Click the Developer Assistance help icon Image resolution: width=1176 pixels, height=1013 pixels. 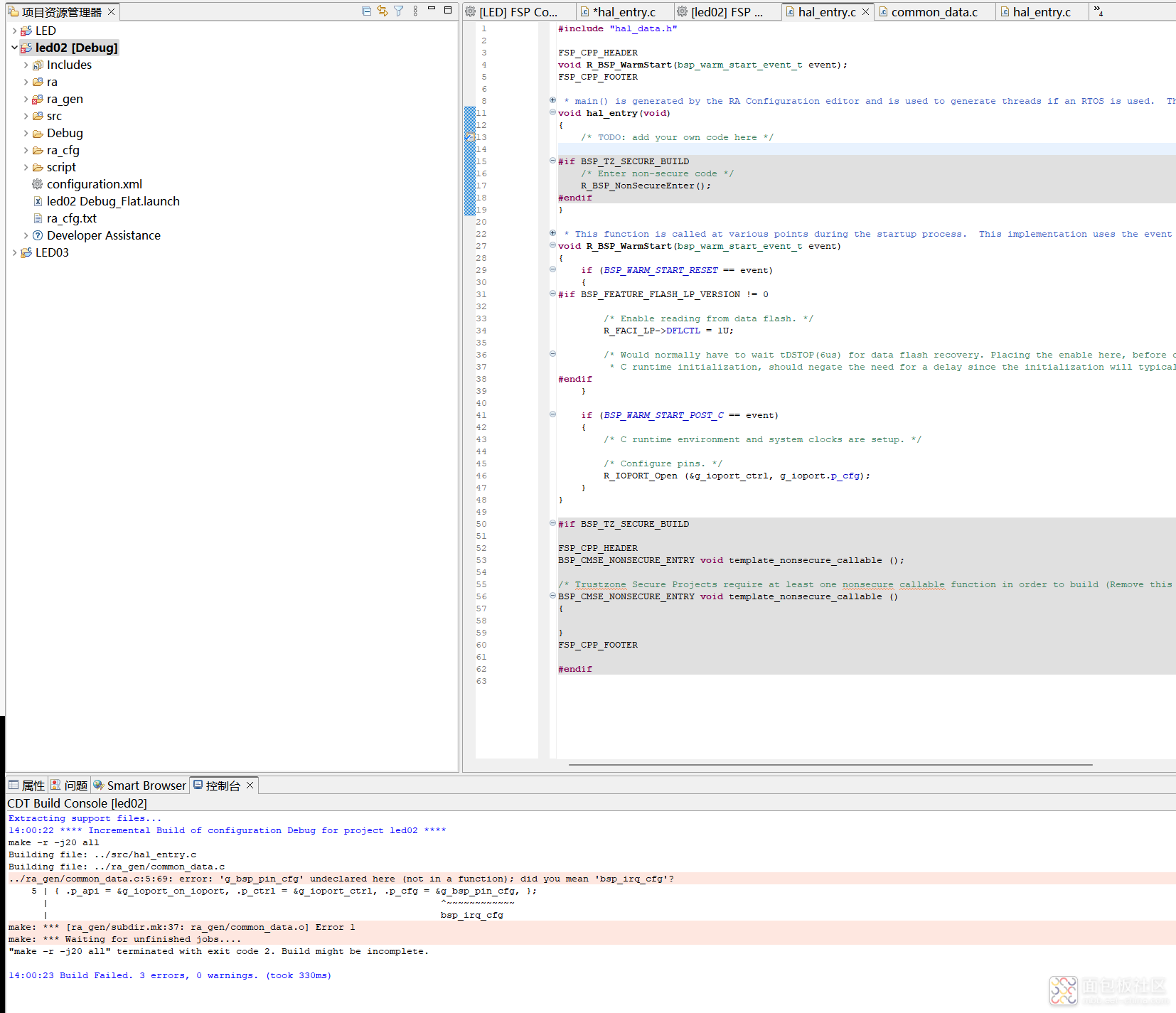click(38, 235)
